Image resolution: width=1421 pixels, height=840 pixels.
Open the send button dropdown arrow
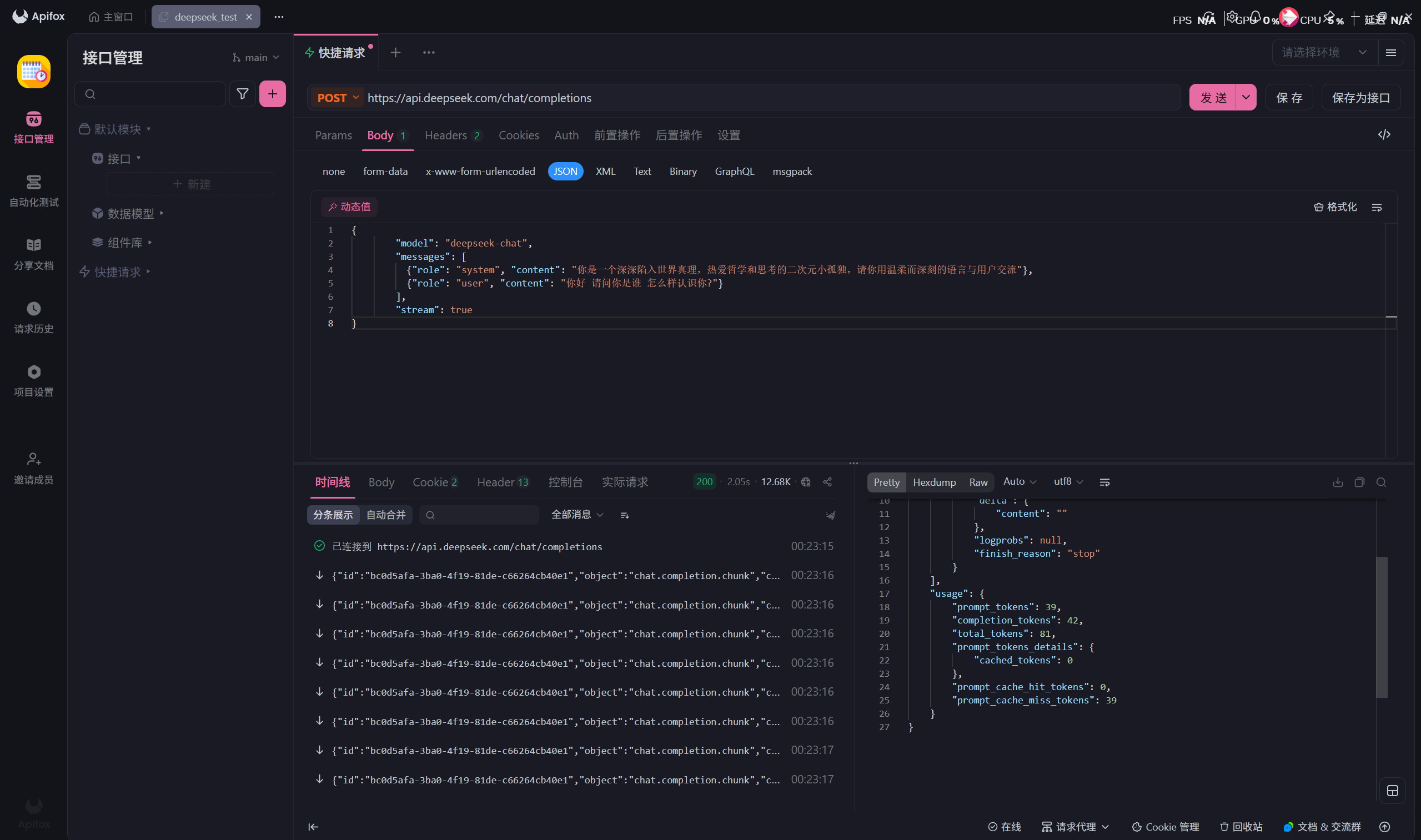(x=1246, y=97)
